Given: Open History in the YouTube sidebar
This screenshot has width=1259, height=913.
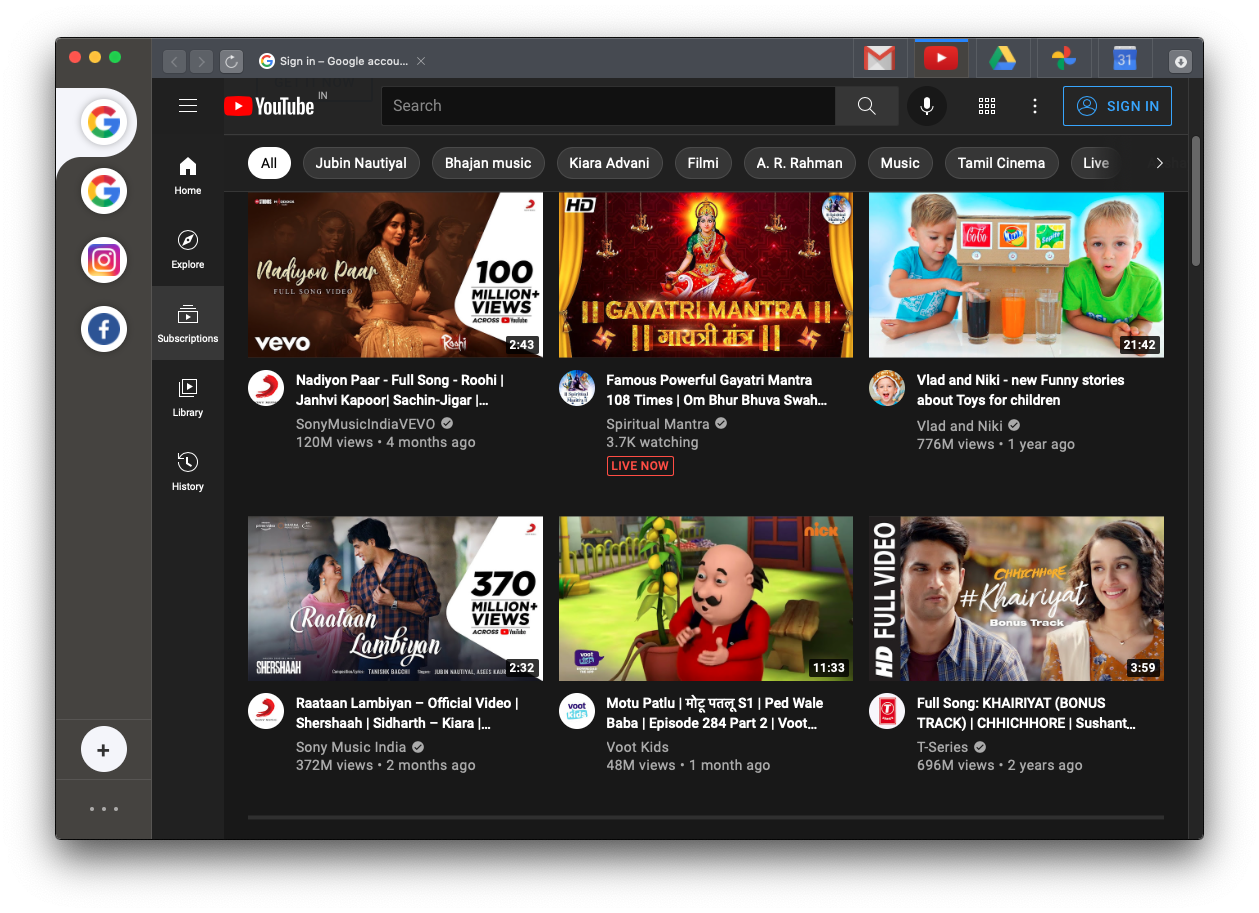Looking at the screenshot, I should [x=188, y=471].
